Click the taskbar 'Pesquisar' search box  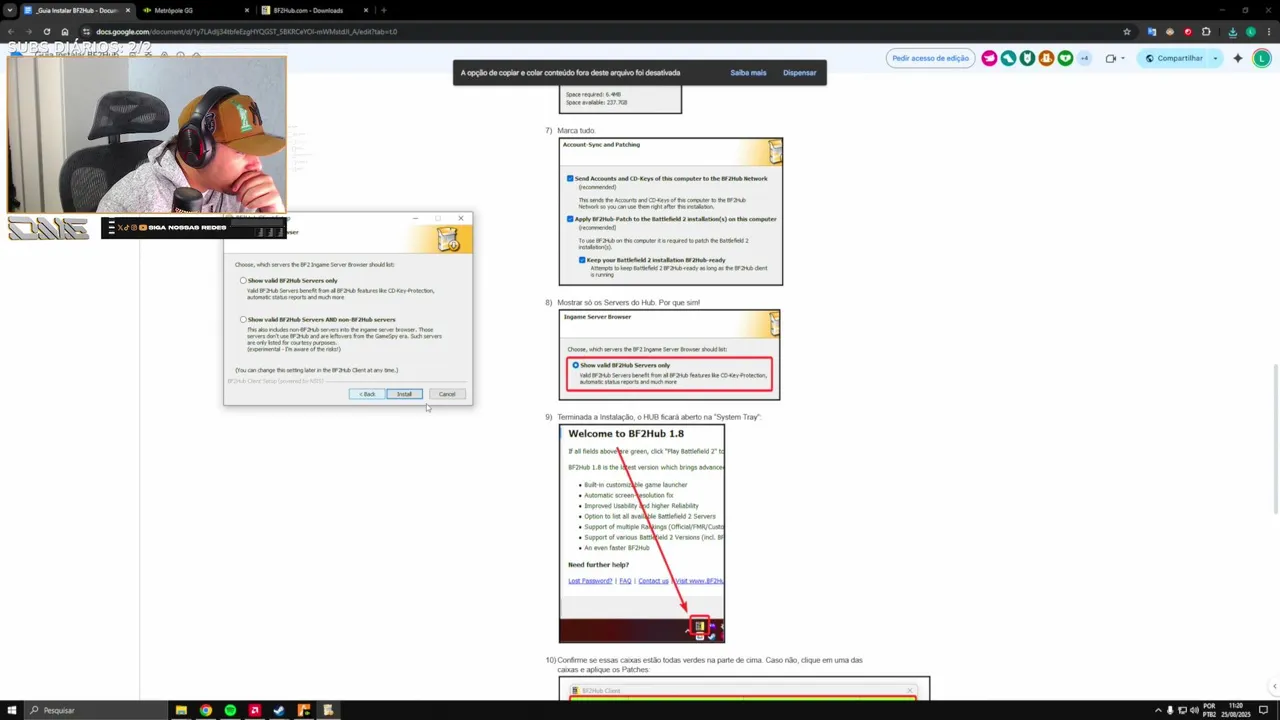95,710
